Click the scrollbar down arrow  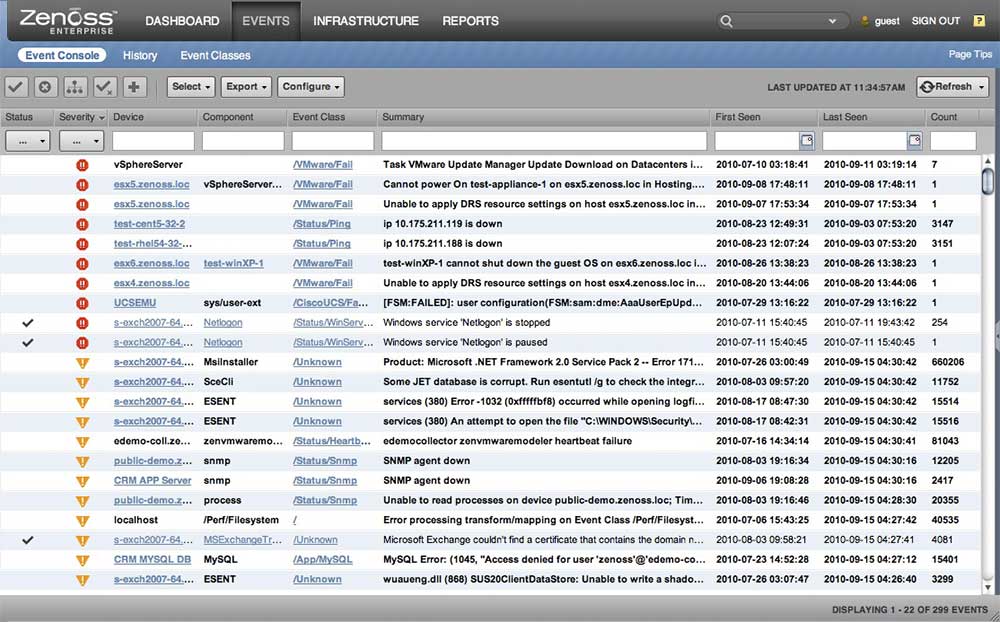tap(988, 587)
